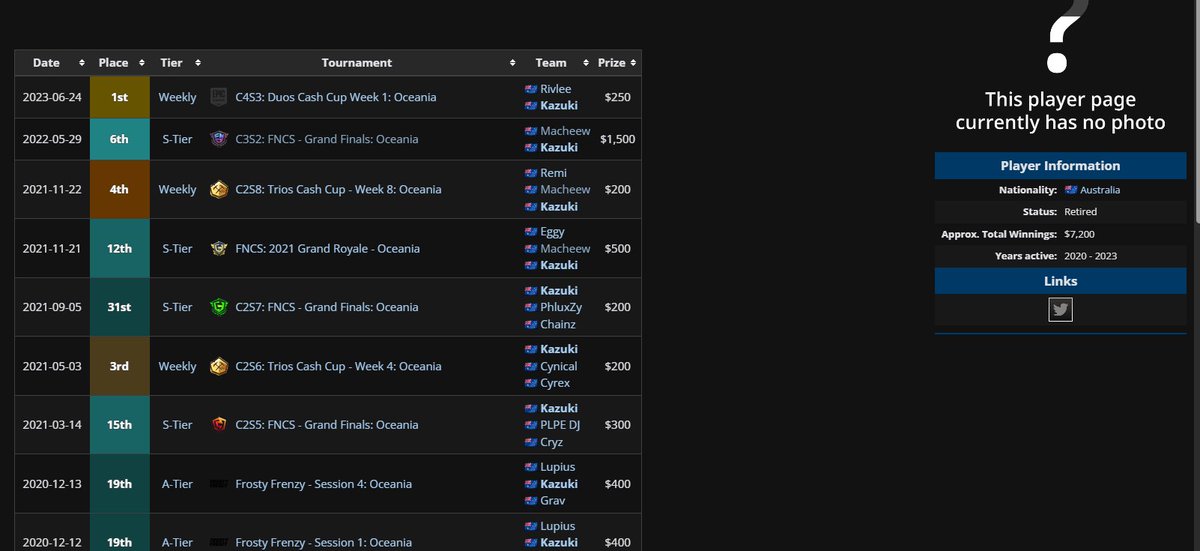Viewport: 1200px width, 551px height.
Task: Click the date 2021-11-22
Action: pyautogui.click(x=52, y=189)
